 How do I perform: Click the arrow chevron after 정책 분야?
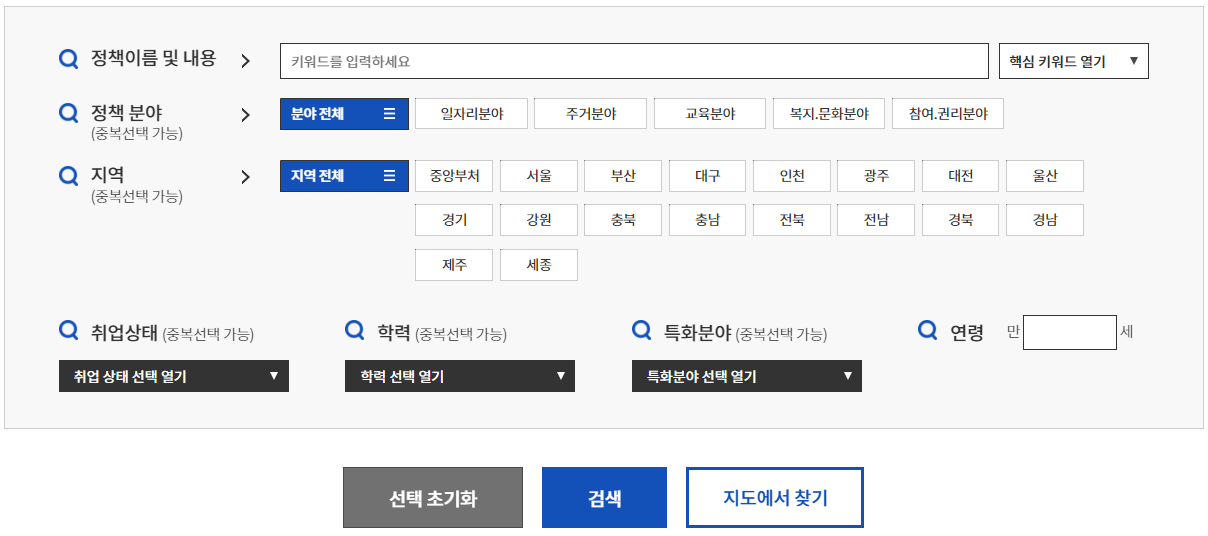click(x=245, y=115)
